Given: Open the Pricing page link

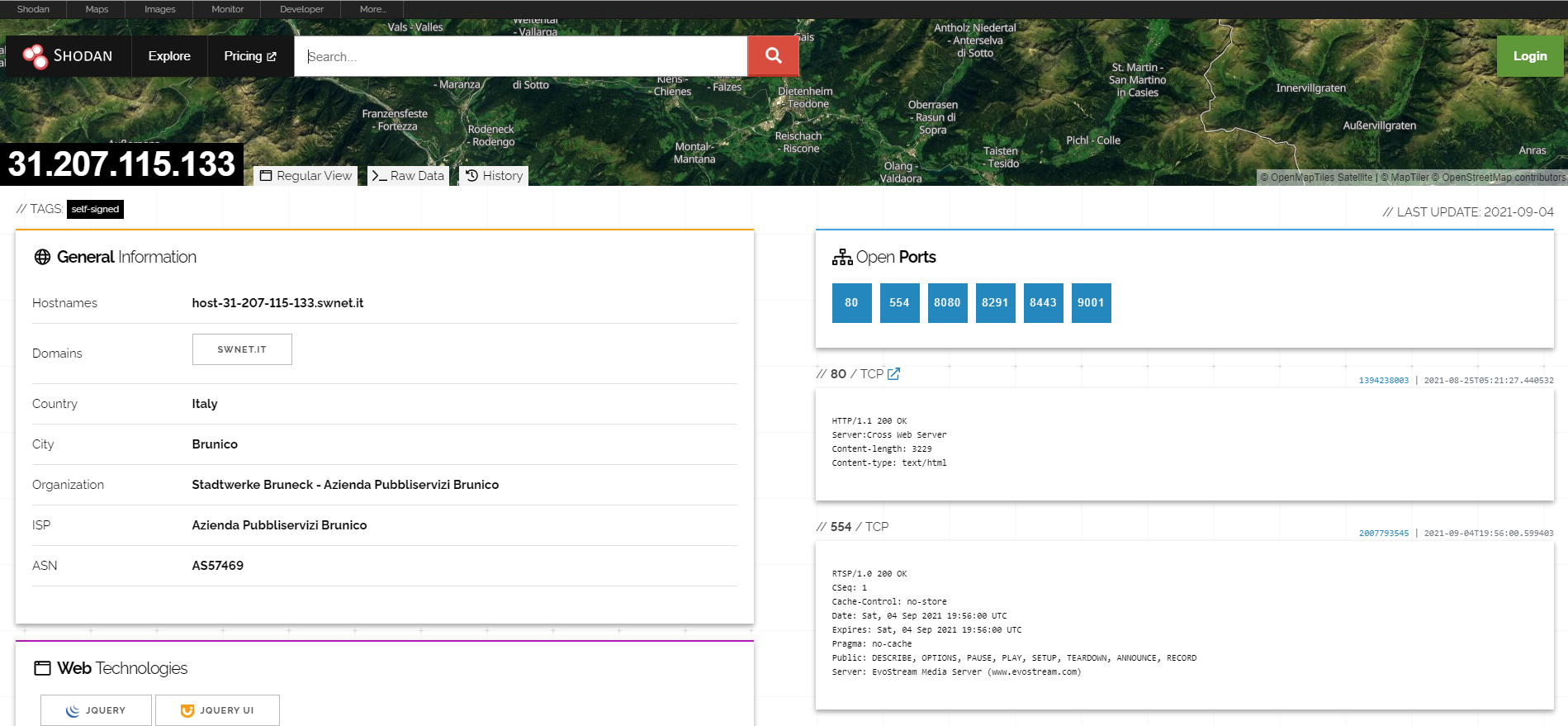Looking at the screenshot, I should click(250, 56).
